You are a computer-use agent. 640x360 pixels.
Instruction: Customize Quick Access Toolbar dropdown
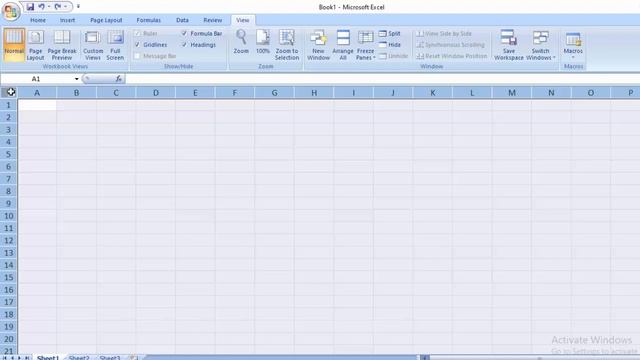click(78, 7)
